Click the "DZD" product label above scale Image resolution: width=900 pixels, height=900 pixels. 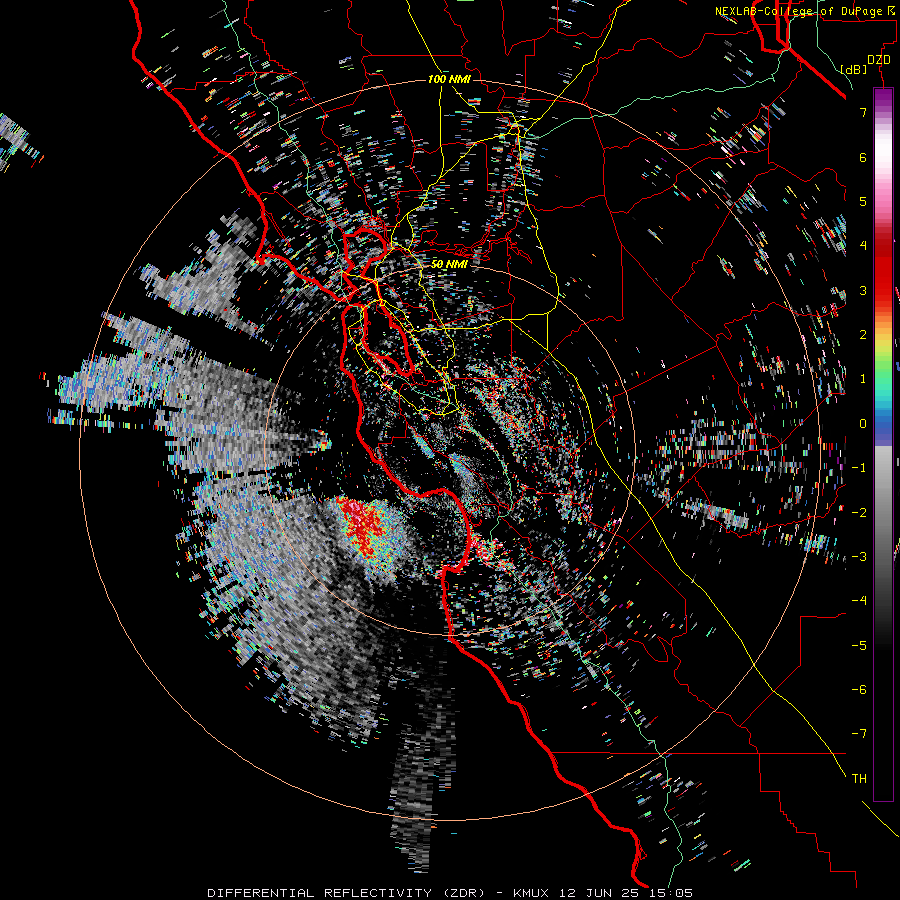[879, 60]
